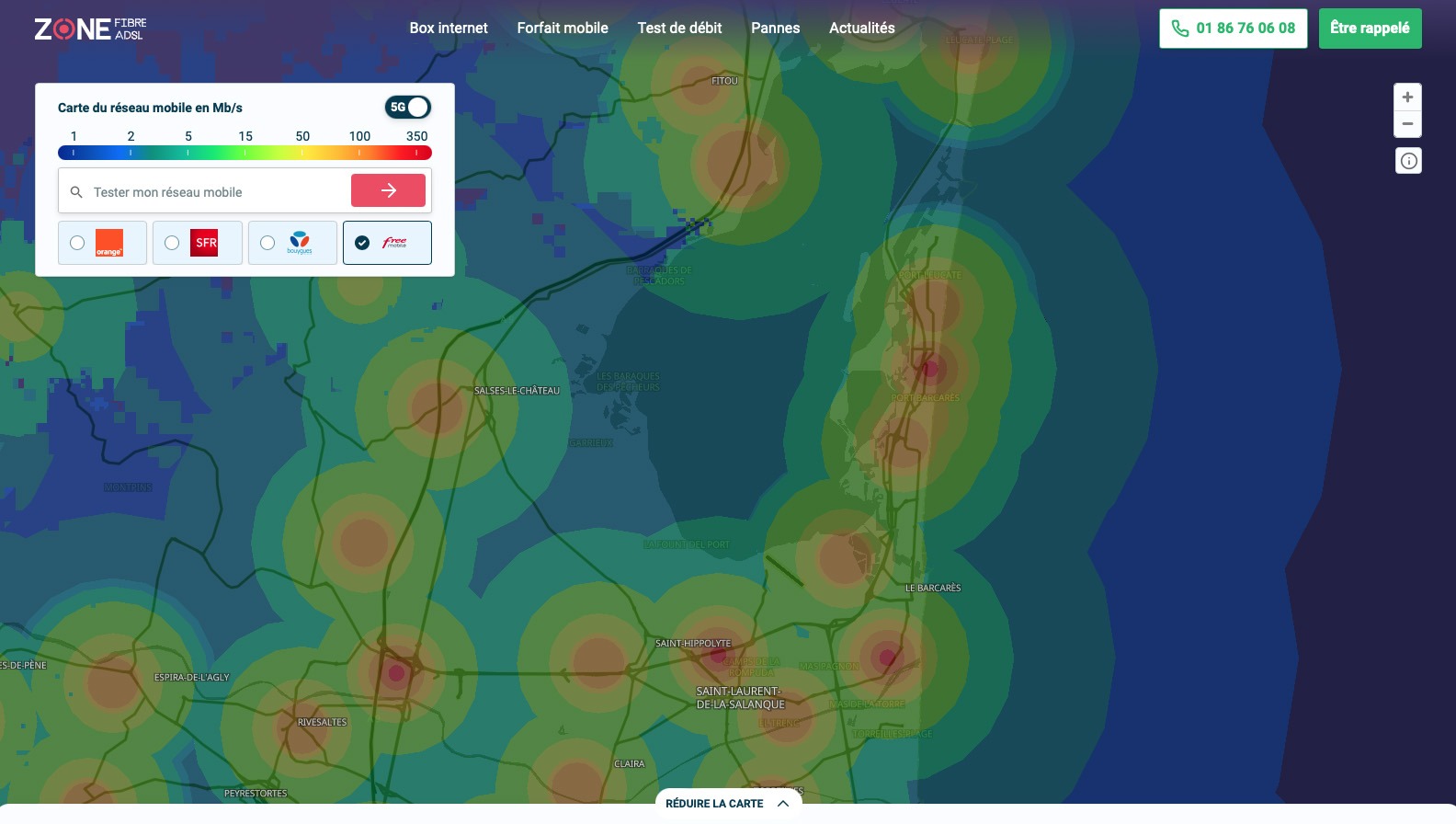Click the Orange operator logo
This screenshot has height=824, width=1456.
point(109,243)
